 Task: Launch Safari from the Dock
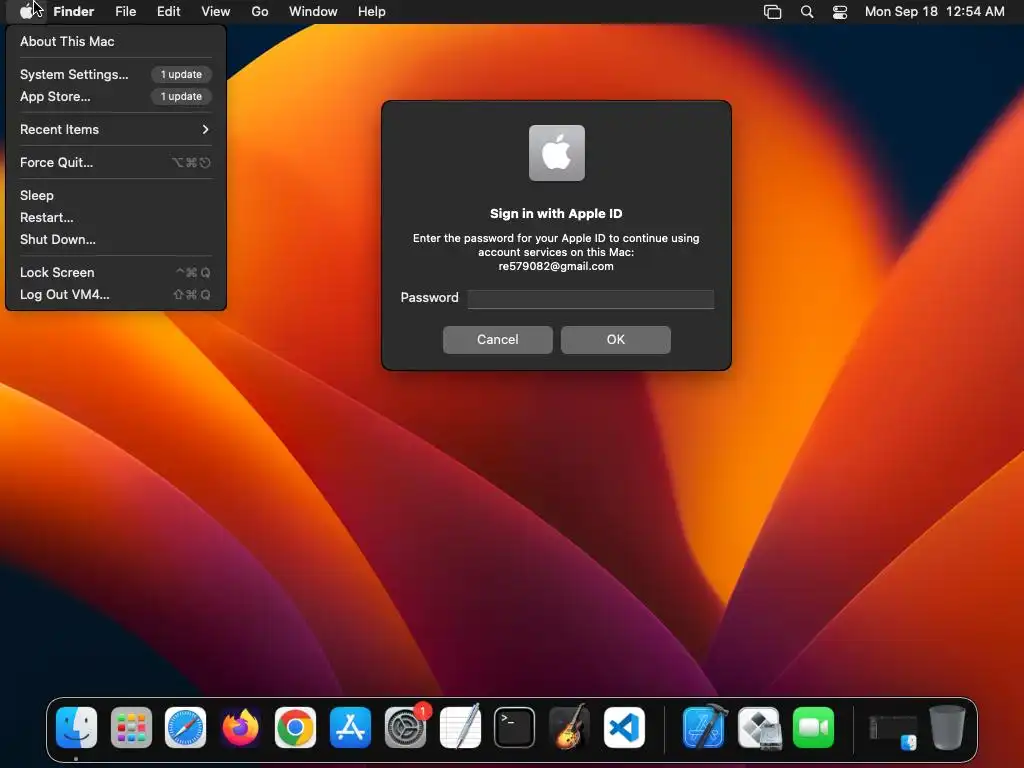[x=185, y=728]
